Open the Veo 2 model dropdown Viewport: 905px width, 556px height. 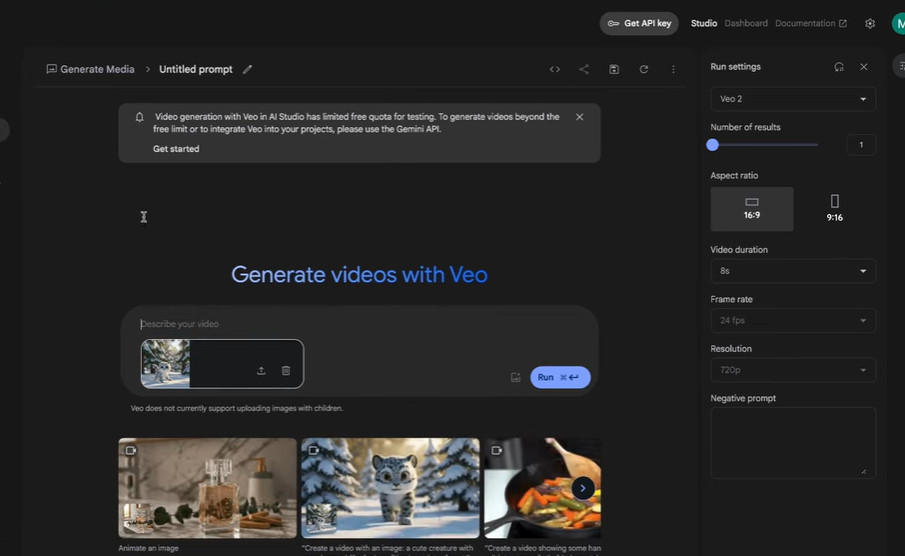pyautogui.click(x=793, y=99)
